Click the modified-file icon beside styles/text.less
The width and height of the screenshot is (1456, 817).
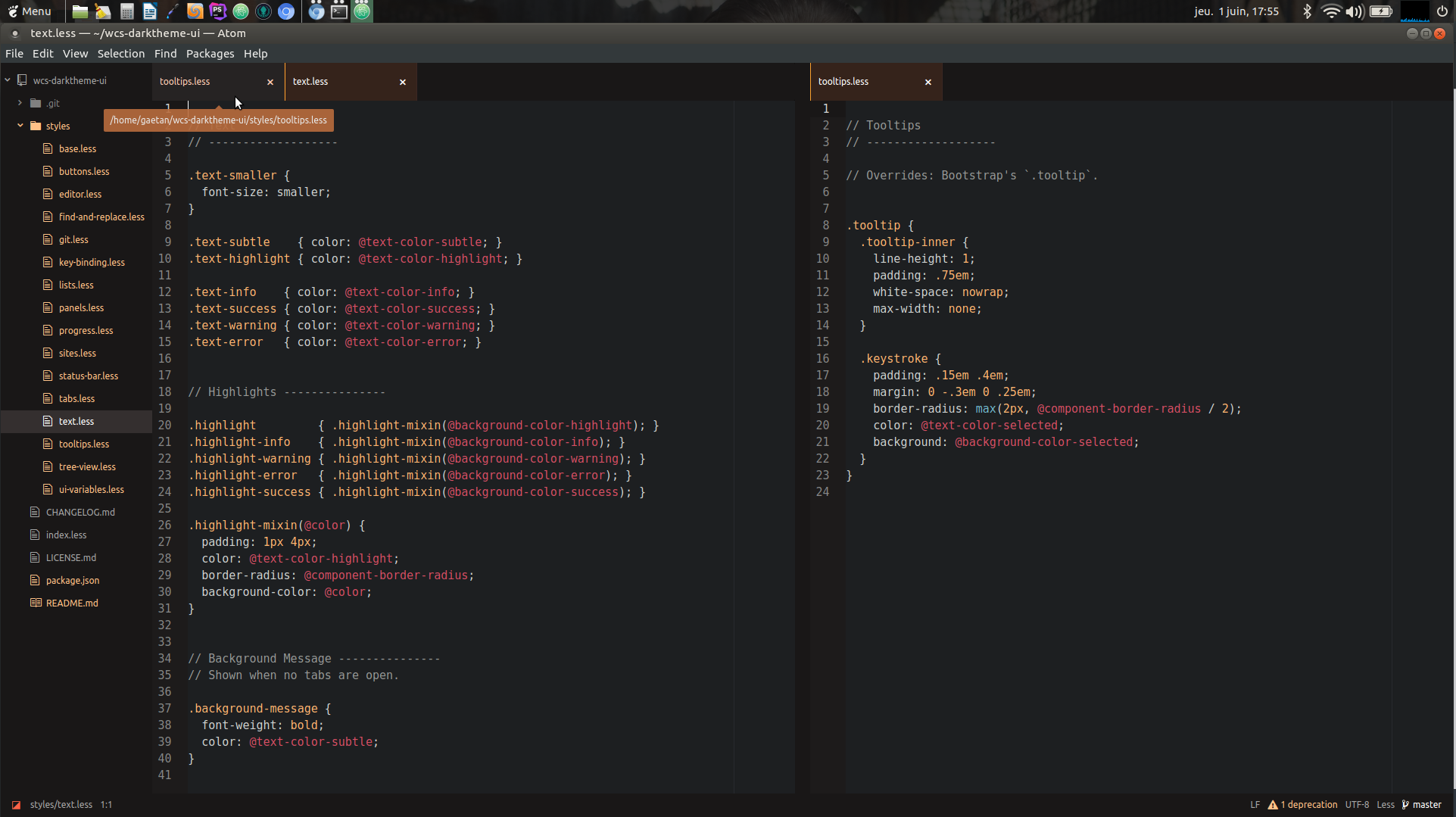(16, 805)
